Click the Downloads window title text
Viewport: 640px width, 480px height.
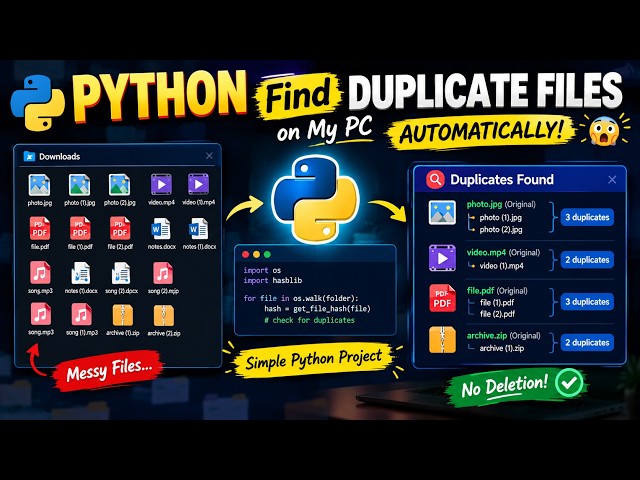[x=60, y=156]
